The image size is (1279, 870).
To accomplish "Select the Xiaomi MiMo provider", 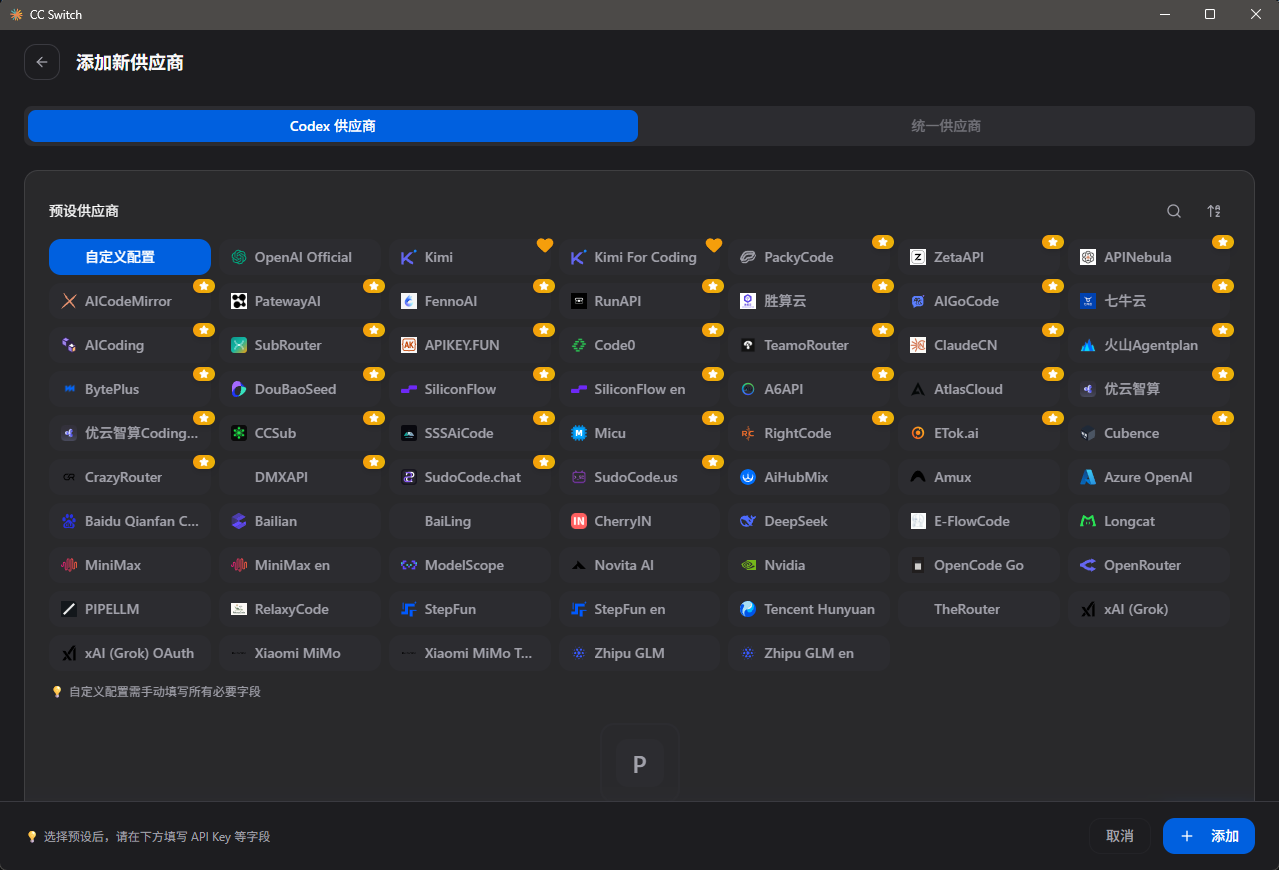I will point(300,653).
